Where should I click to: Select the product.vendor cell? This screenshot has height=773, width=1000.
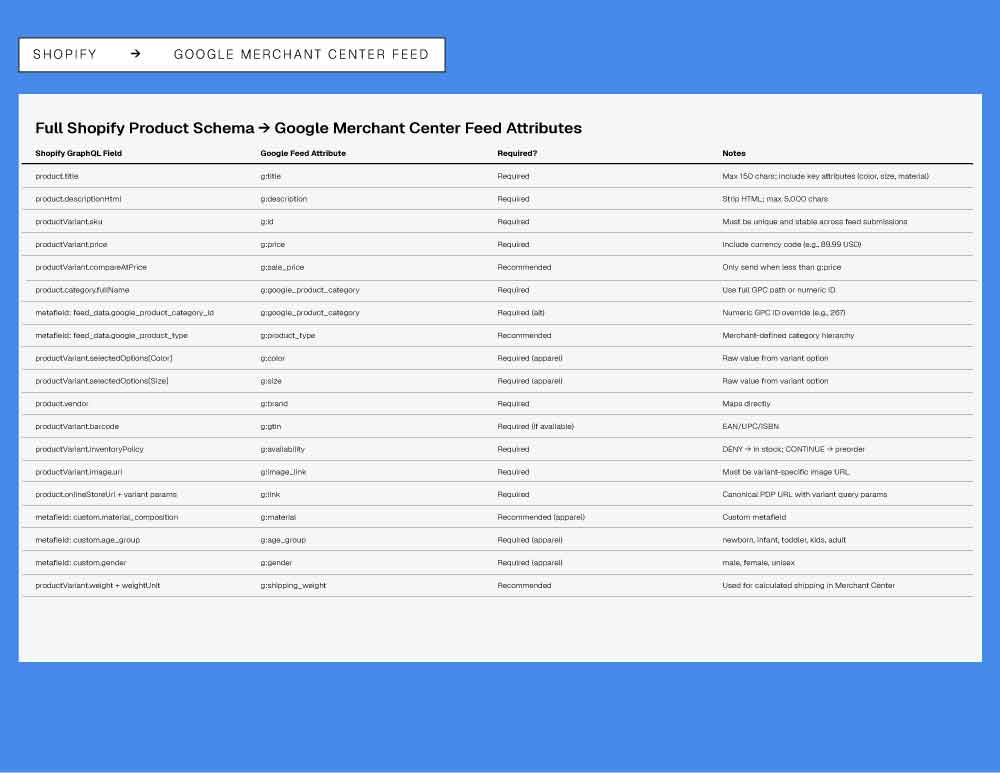62,404
